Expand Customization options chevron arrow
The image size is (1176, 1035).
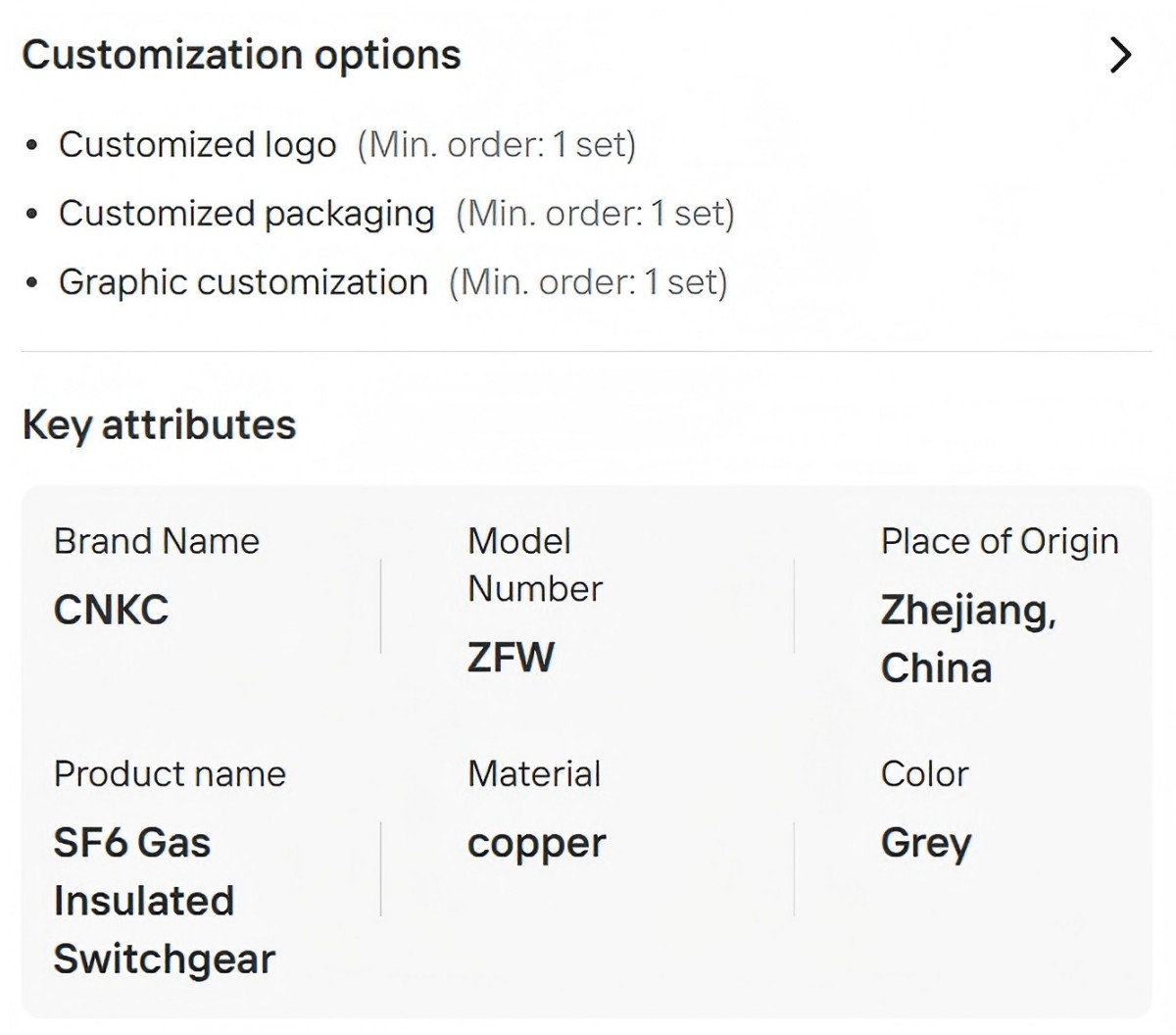click(x=1120, y=55)
